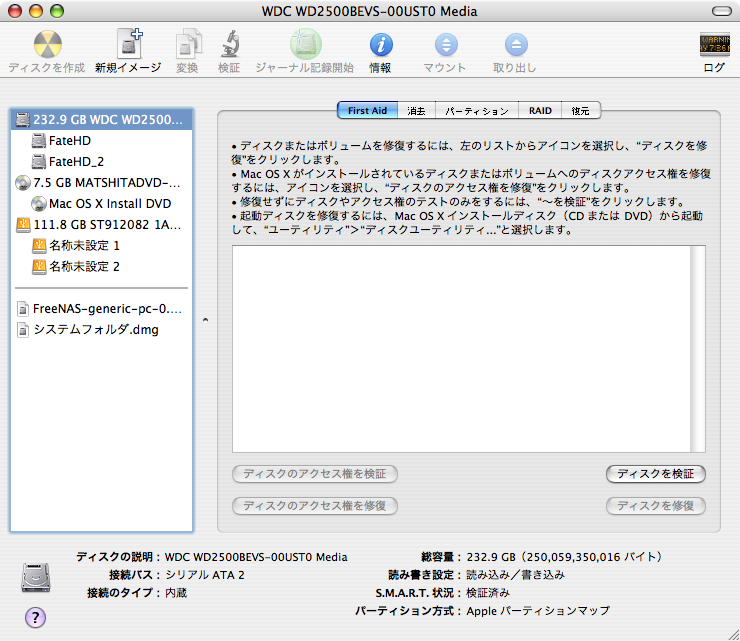The height and width of the screenshot is (641, 740).
Task: Open the パーティション tab
Action: click(x=477, y=110)
